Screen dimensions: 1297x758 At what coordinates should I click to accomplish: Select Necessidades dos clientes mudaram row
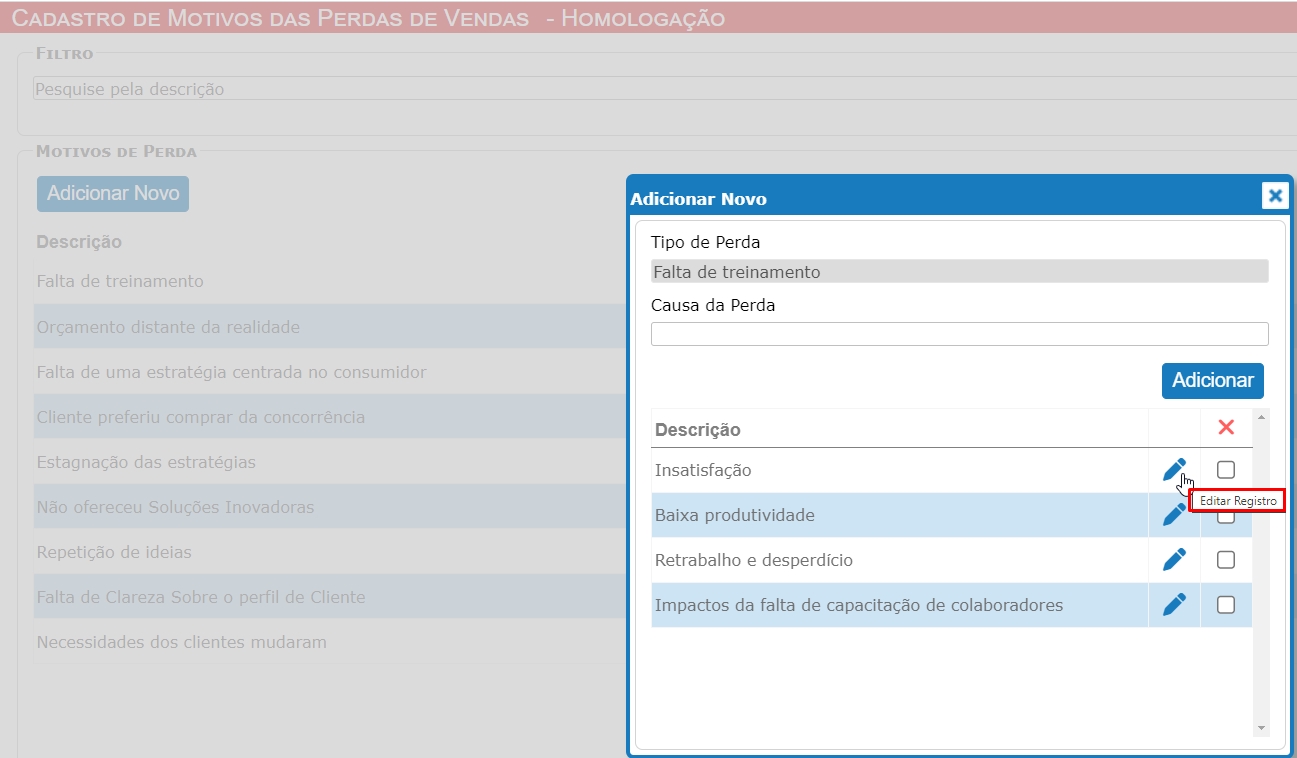point(330,642)
